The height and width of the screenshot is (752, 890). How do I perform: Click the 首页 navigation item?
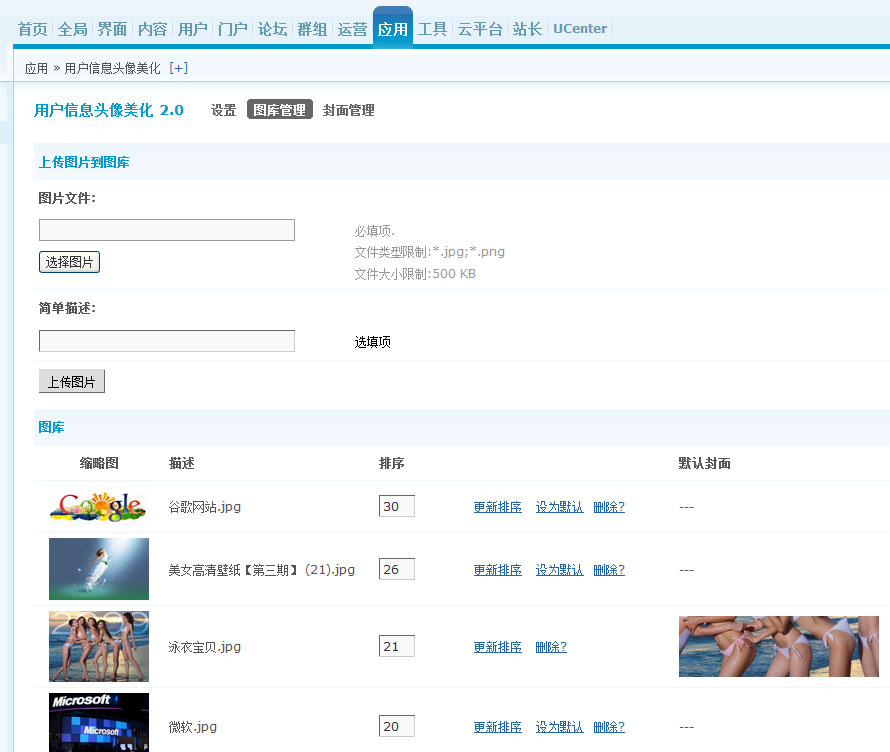pyautogui.click(x=32, y=29)
